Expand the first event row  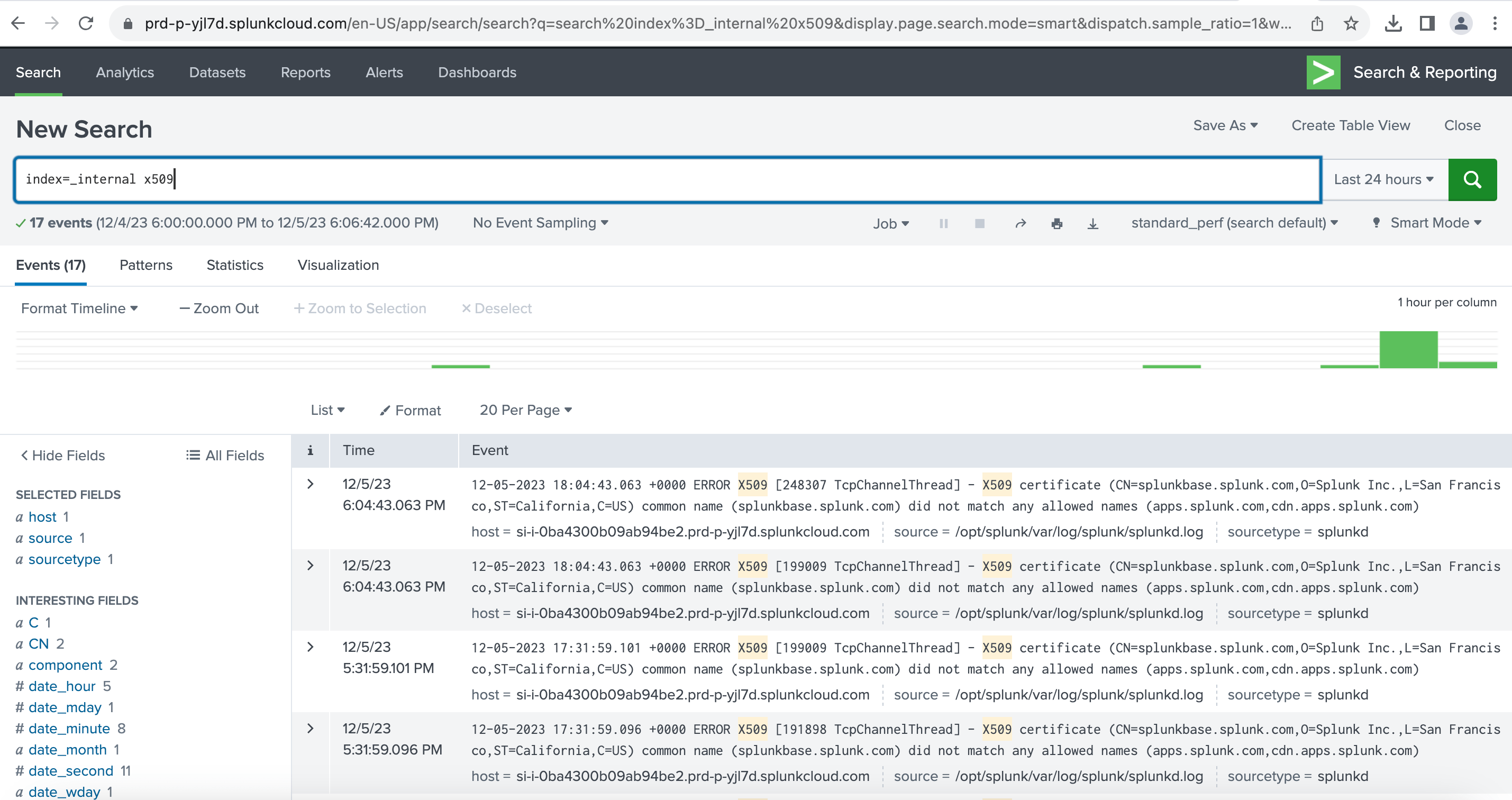[310, 484]
